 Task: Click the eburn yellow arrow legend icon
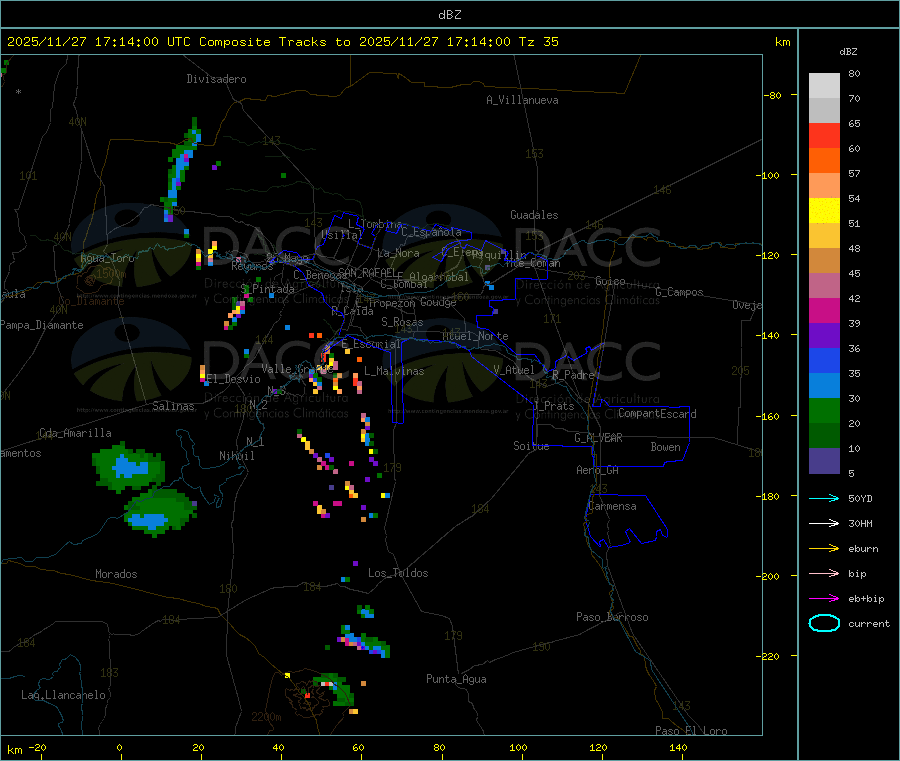[x=824, y=549]
